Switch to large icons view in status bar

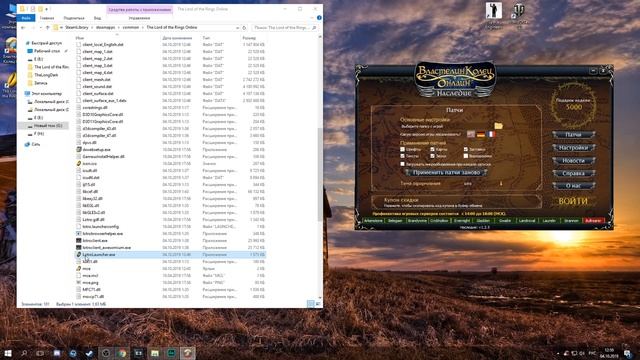click(318, 304)
